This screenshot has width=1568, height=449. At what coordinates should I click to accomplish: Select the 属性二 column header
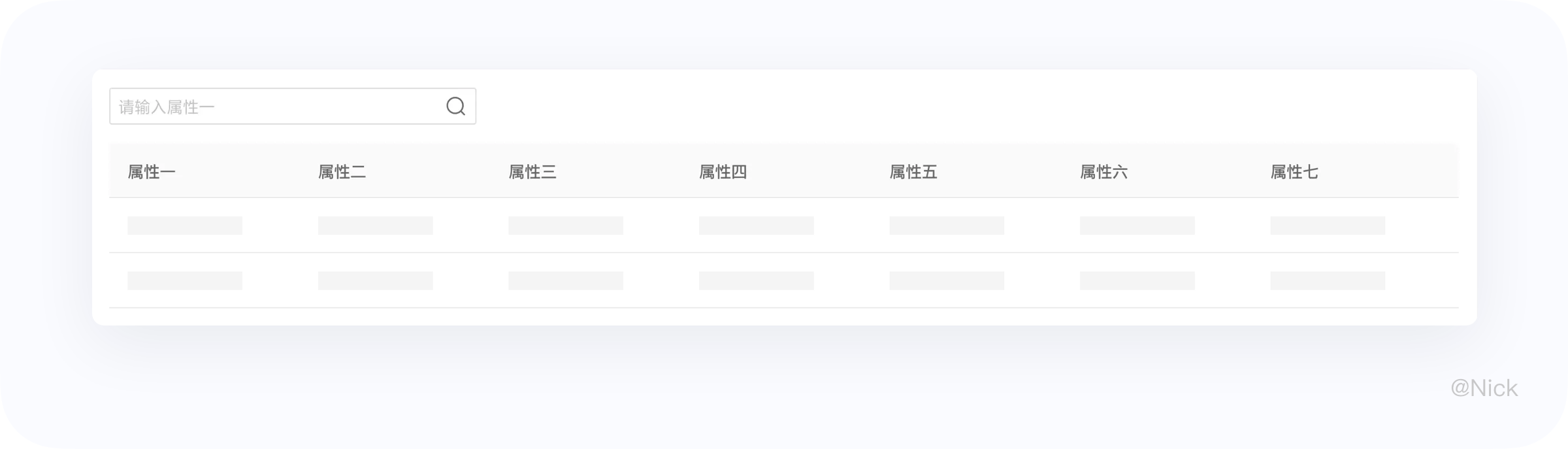click(x=342, y=172)
